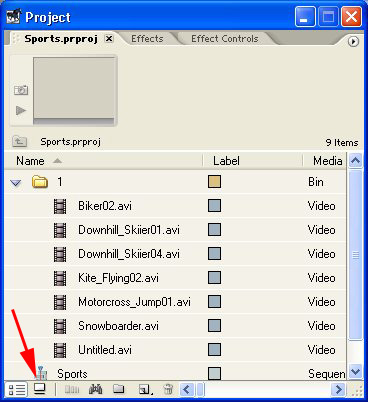Click the Automate to Sequence icon
Viewport: 368px width, 402px height.
[72, 389]
